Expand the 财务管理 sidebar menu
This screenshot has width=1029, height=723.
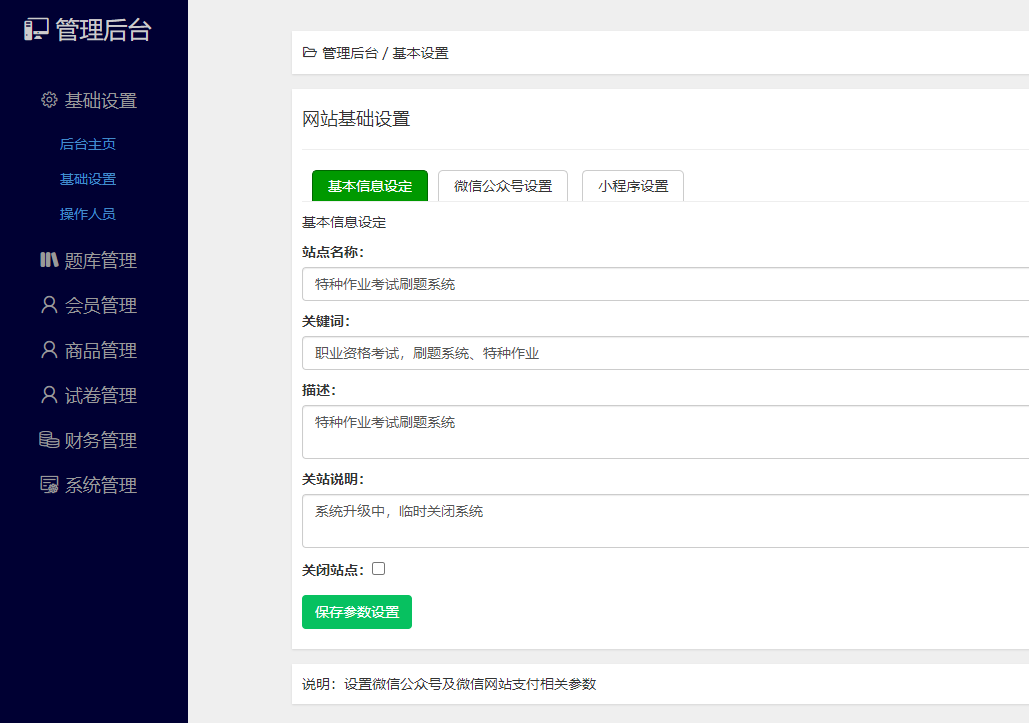[100, 441]
